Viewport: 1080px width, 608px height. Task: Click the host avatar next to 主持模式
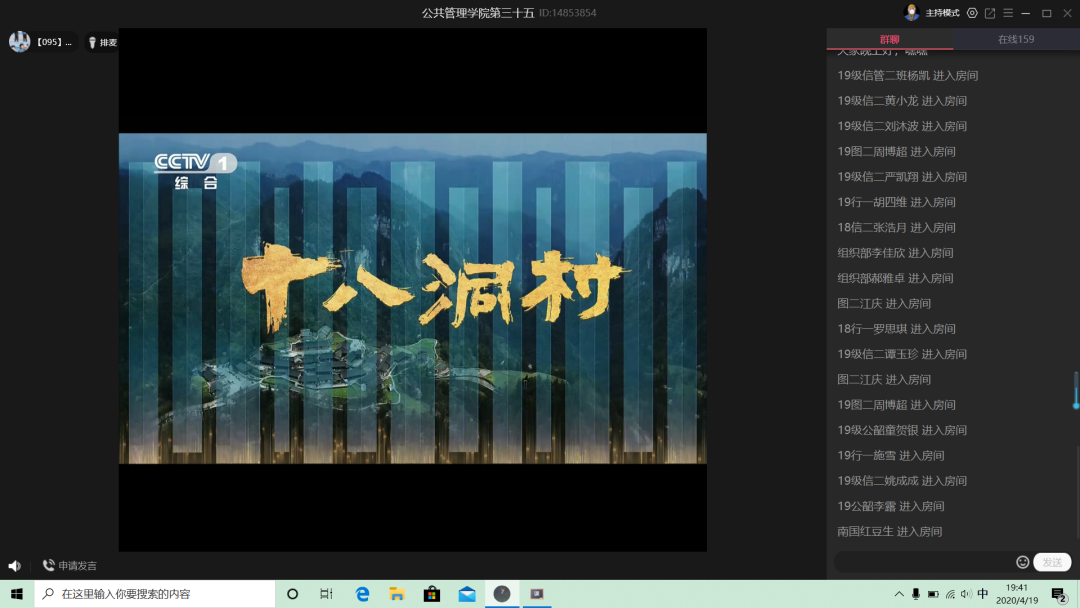[911, 12]
